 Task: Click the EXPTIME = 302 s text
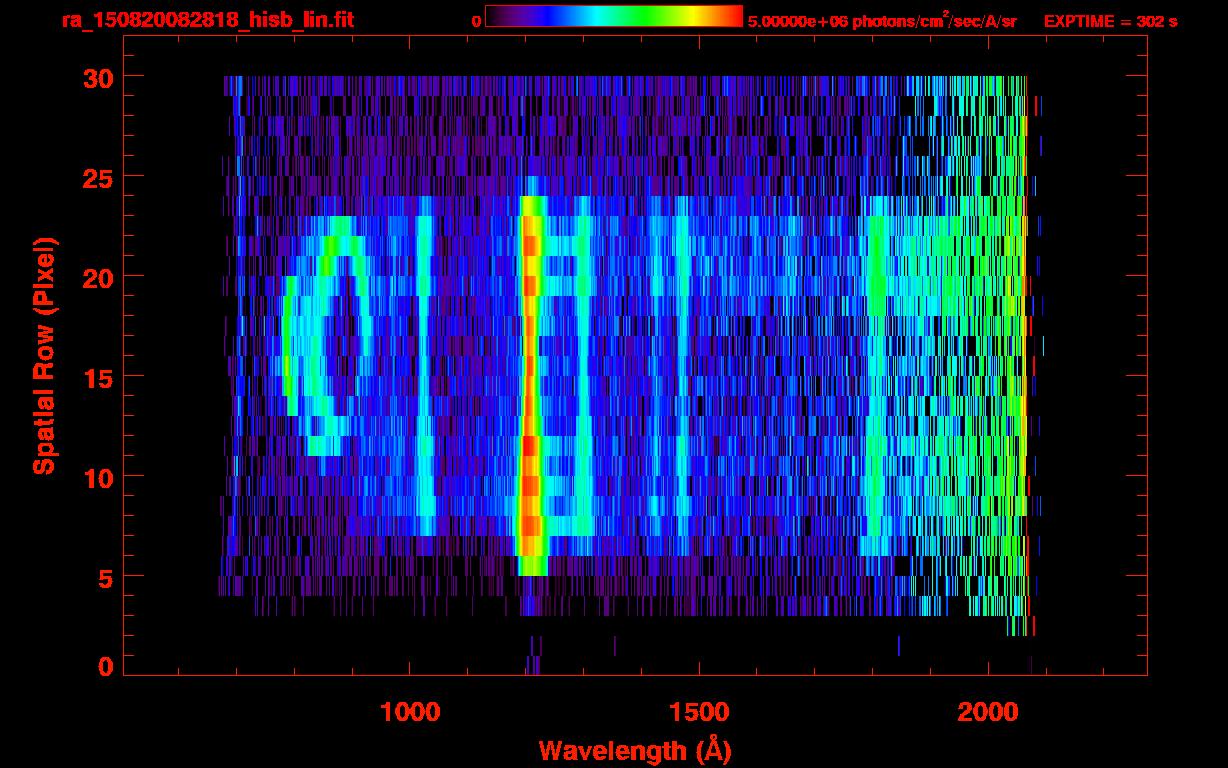tap(1110, 22)
